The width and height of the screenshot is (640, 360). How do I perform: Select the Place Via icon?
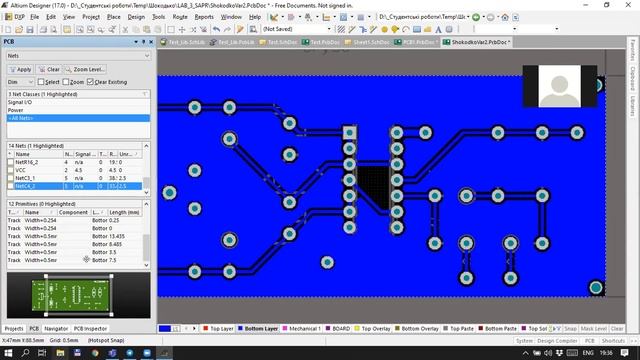[395, 29]
